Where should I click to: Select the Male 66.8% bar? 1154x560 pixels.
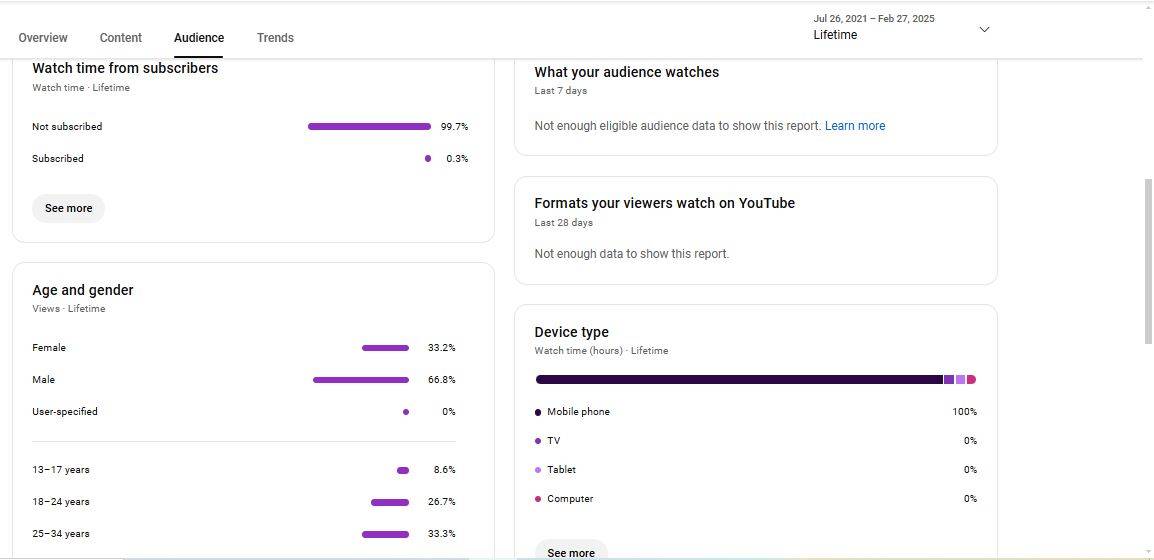360,380
